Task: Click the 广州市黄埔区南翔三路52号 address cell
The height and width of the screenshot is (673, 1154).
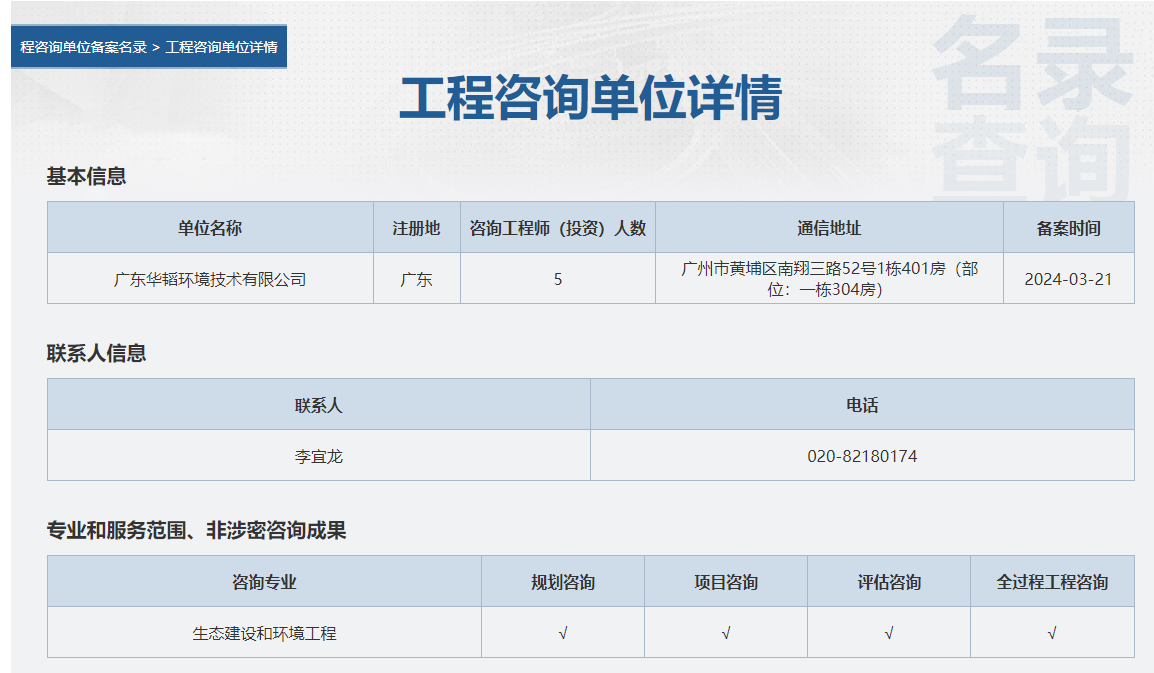Action: pyautogui.click(x=829, y=279)
